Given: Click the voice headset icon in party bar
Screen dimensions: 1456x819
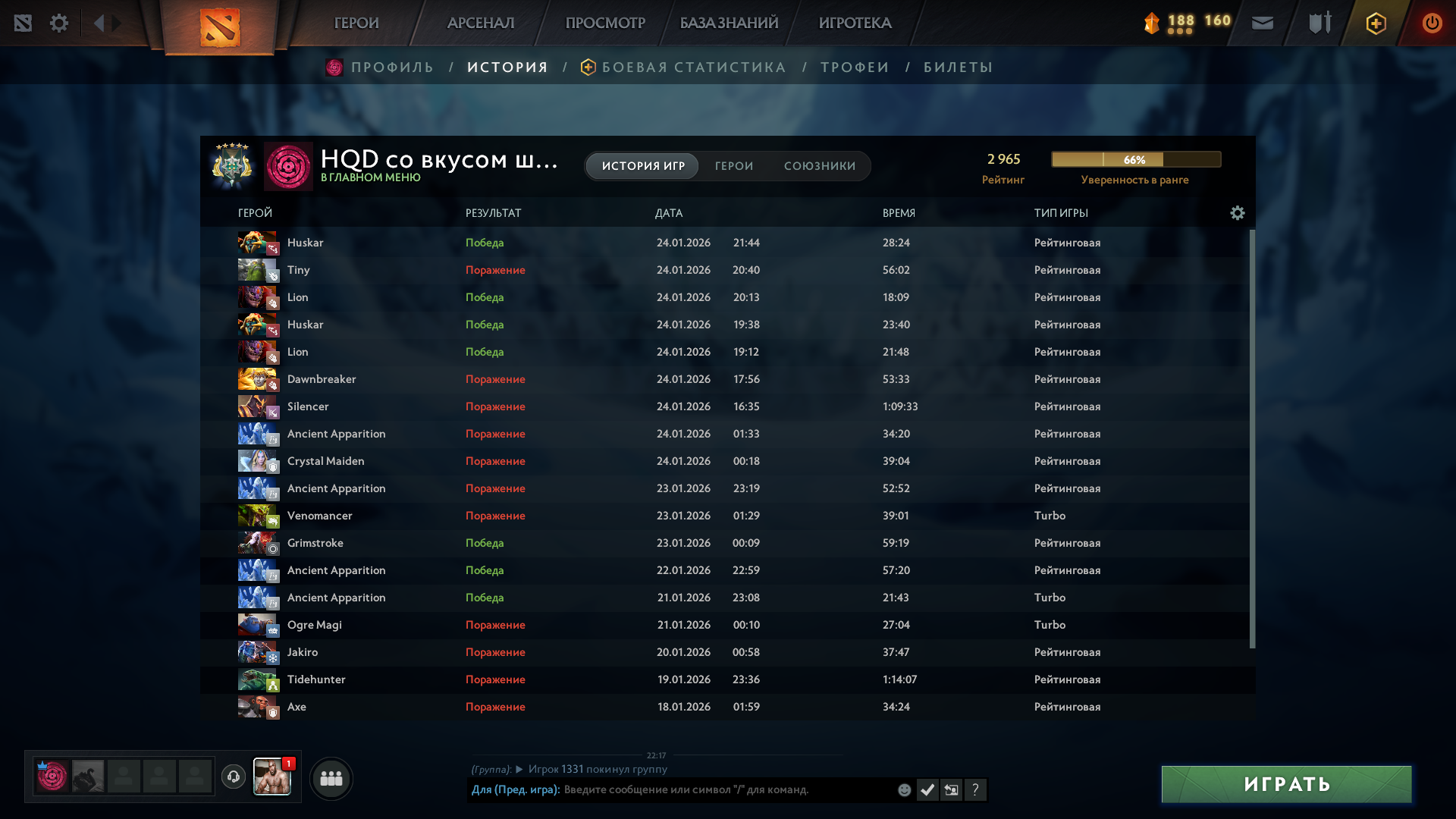Looking at the screenshot, I should pos(234,777).
